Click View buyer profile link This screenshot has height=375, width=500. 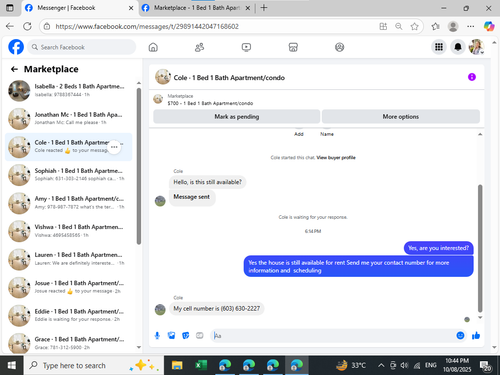click(x=336, y=158)
